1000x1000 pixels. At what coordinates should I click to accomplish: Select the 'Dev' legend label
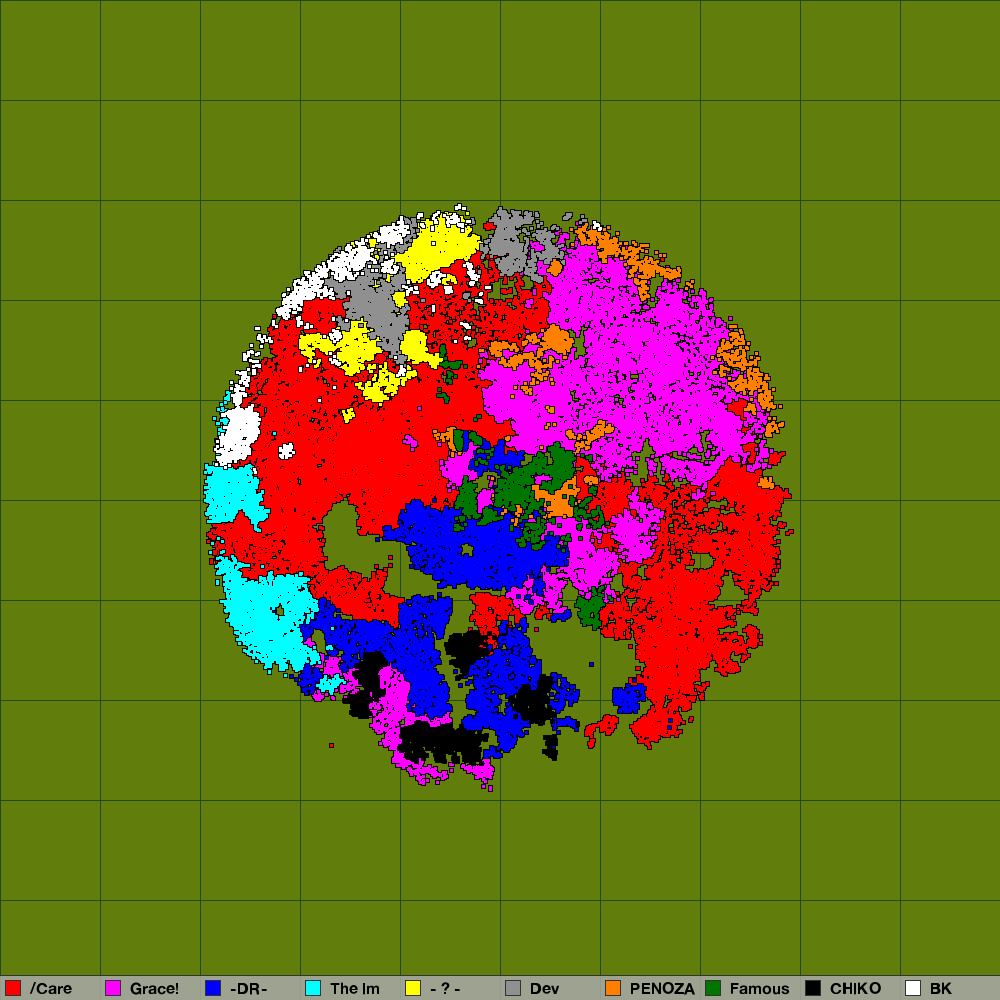(x=545, y=989)
